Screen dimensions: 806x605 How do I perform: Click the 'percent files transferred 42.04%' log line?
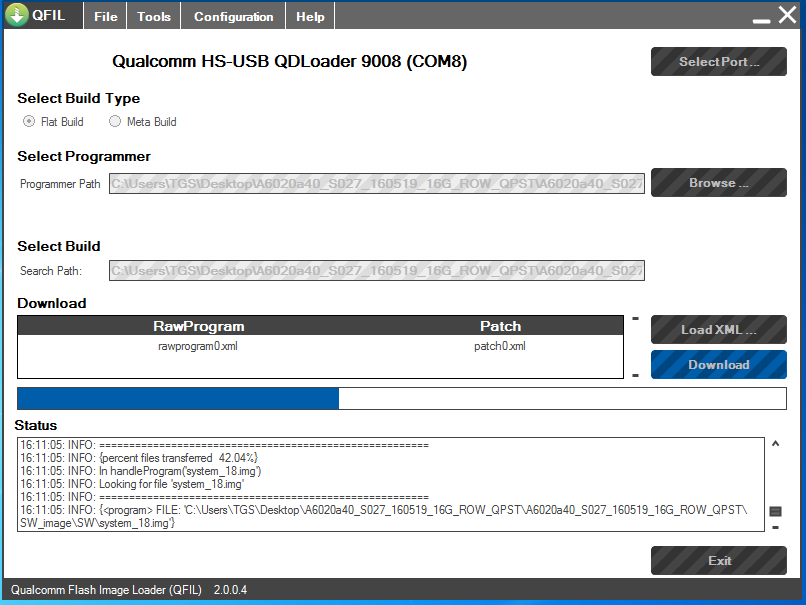[139, 458]
